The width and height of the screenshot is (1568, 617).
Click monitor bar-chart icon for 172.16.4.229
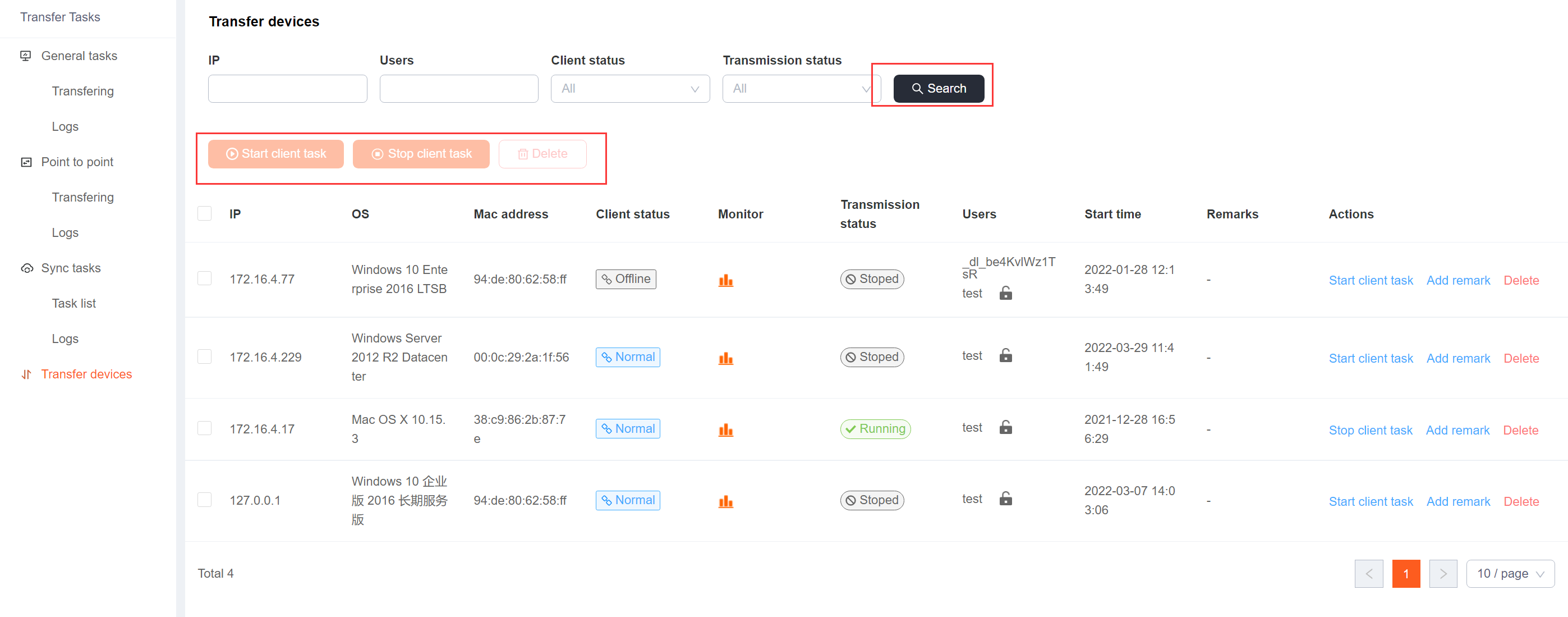pyautogui.click(x=725, y=358)
